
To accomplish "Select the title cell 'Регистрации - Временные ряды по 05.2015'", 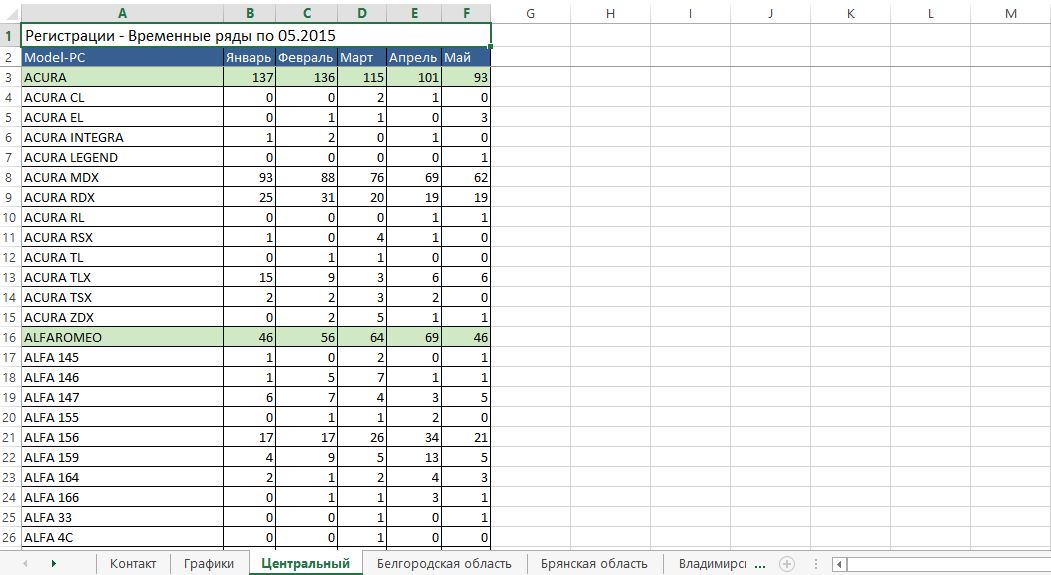I will (256, 36).
